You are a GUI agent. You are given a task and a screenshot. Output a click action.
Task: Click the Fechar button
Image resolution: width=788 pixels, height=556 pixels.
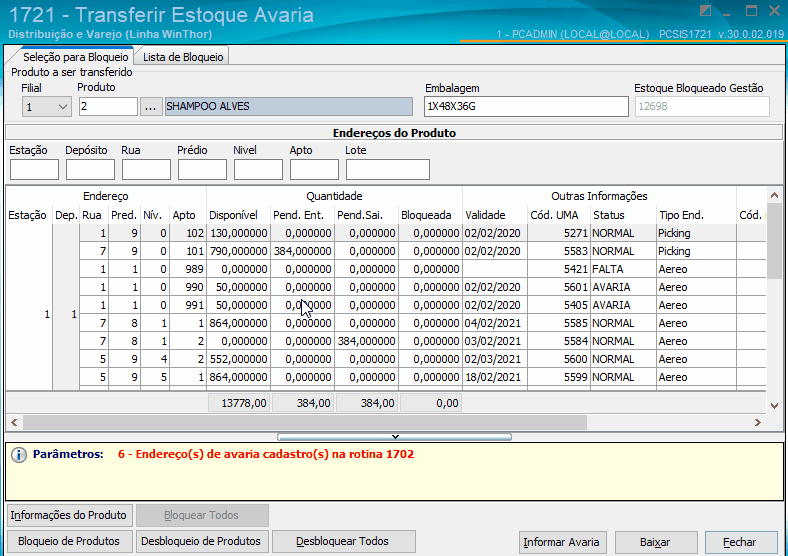pyautogui.click(x=739, y=542)
